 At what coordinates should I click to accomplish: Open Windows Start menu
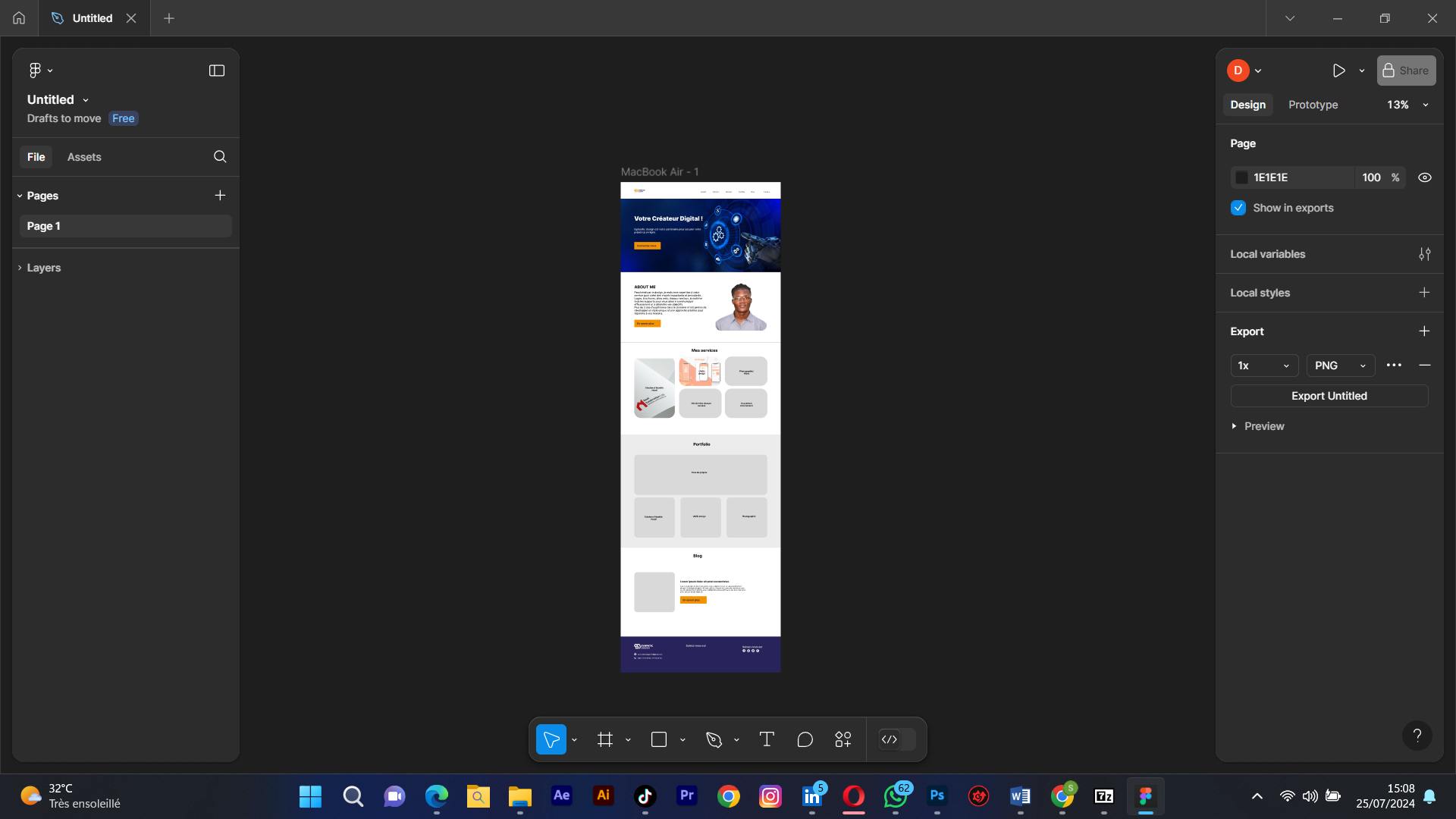click(310, 796)
